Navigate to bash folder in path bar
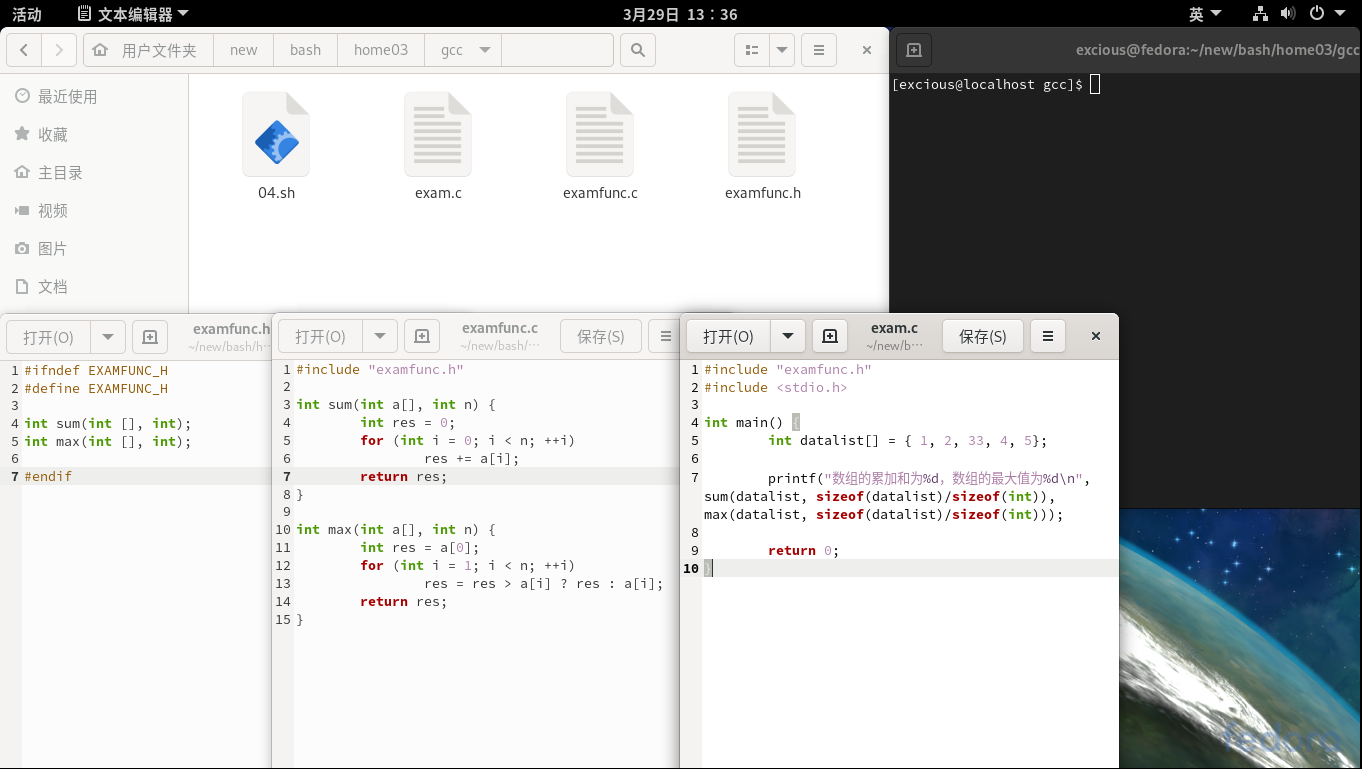Screen dimensions: 1362x769 tap(305, 50)
